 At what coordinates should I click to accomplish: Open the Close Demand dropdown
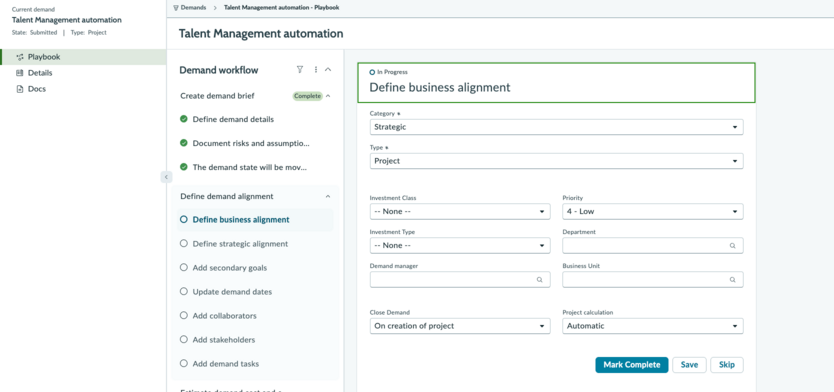pyautogui.click(x=460, y=326)
